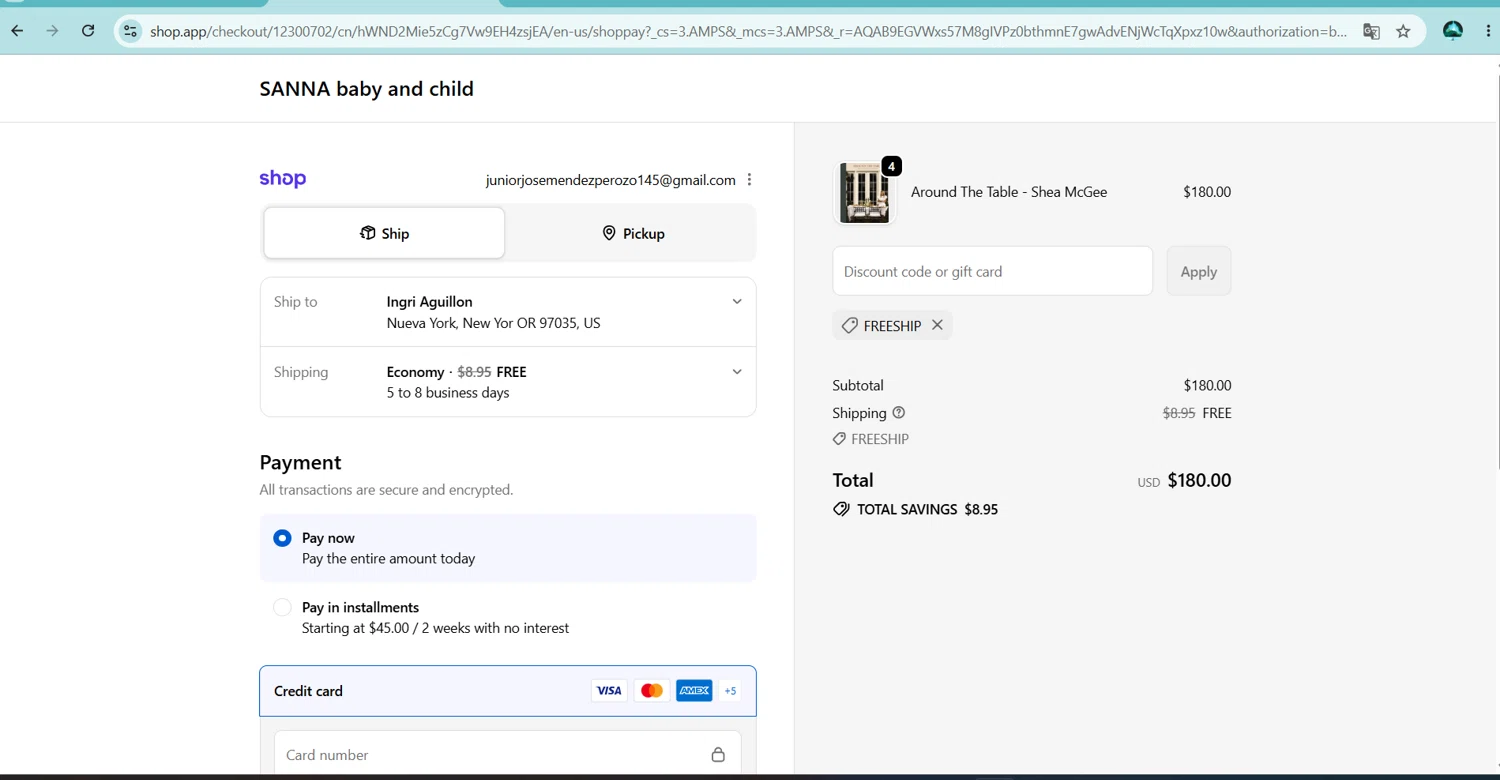Viewport: 1500px width, 780px height.
Task: Click the Shop logo
Action: (x=283, y=179)
